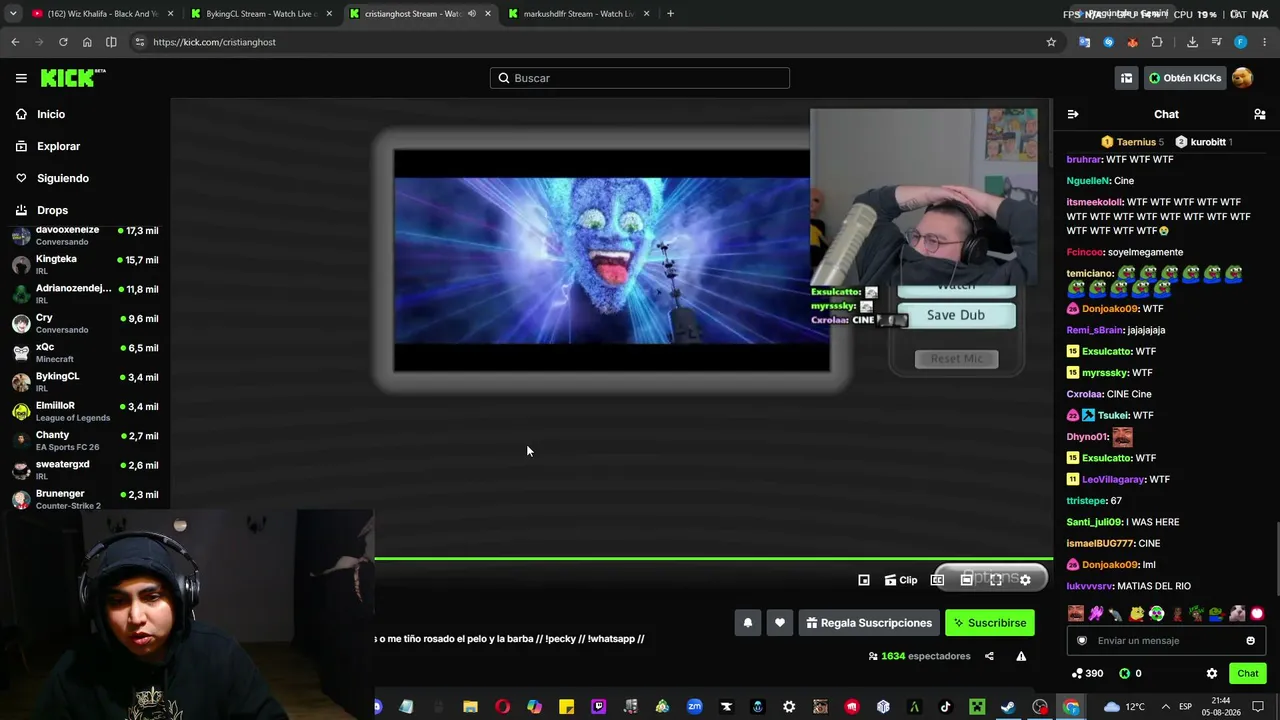Open TikTok from the taskbar
Image resolution: width=1280 pixels, height=720 pixels.
945,707
